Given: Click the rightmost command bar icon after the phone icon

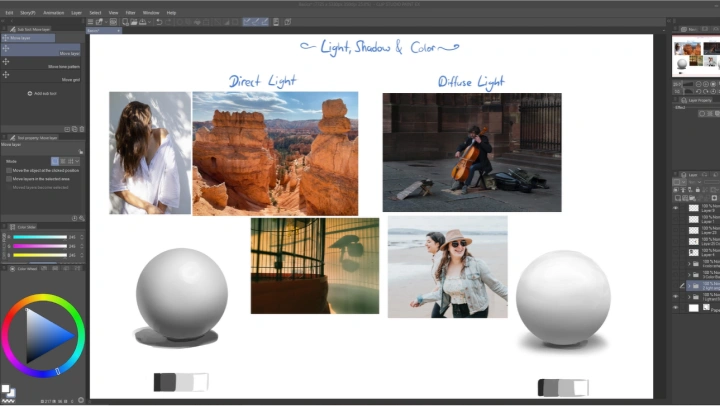Looking at the screenshot, I should pyautogui.click(x=288, y=22).
